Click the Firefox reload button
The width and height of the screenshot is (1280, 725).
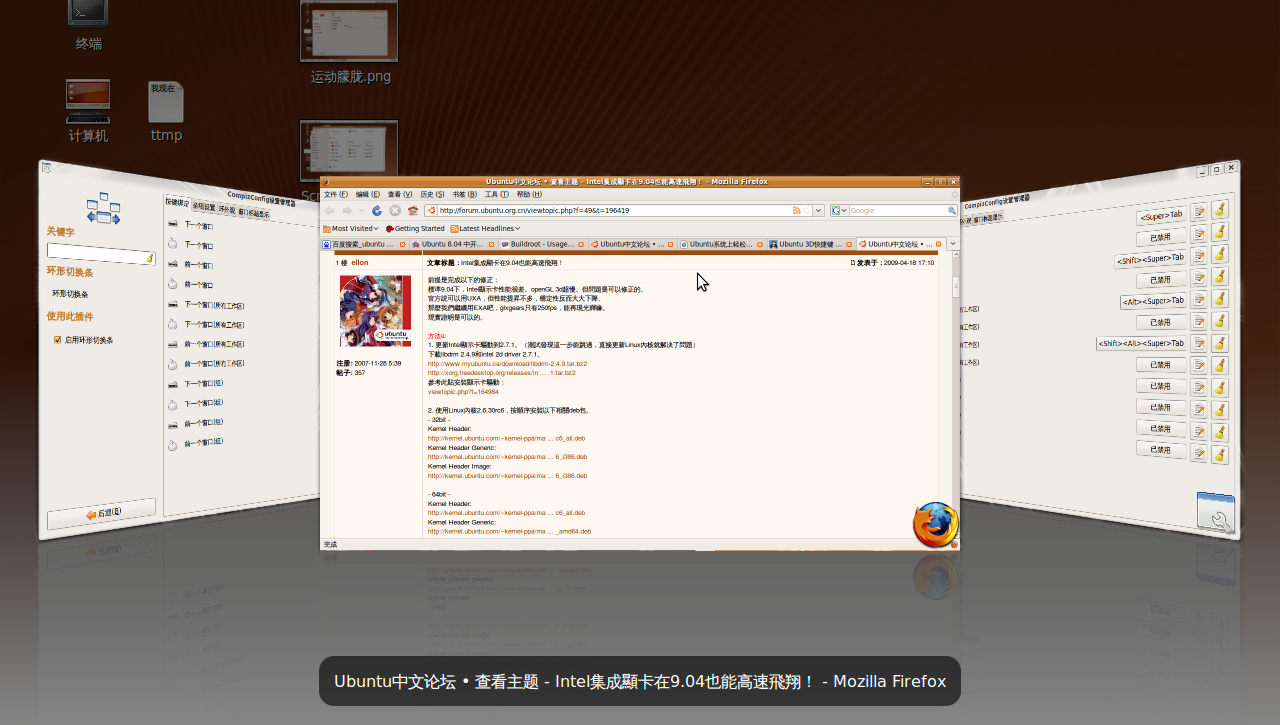(377, 211)
